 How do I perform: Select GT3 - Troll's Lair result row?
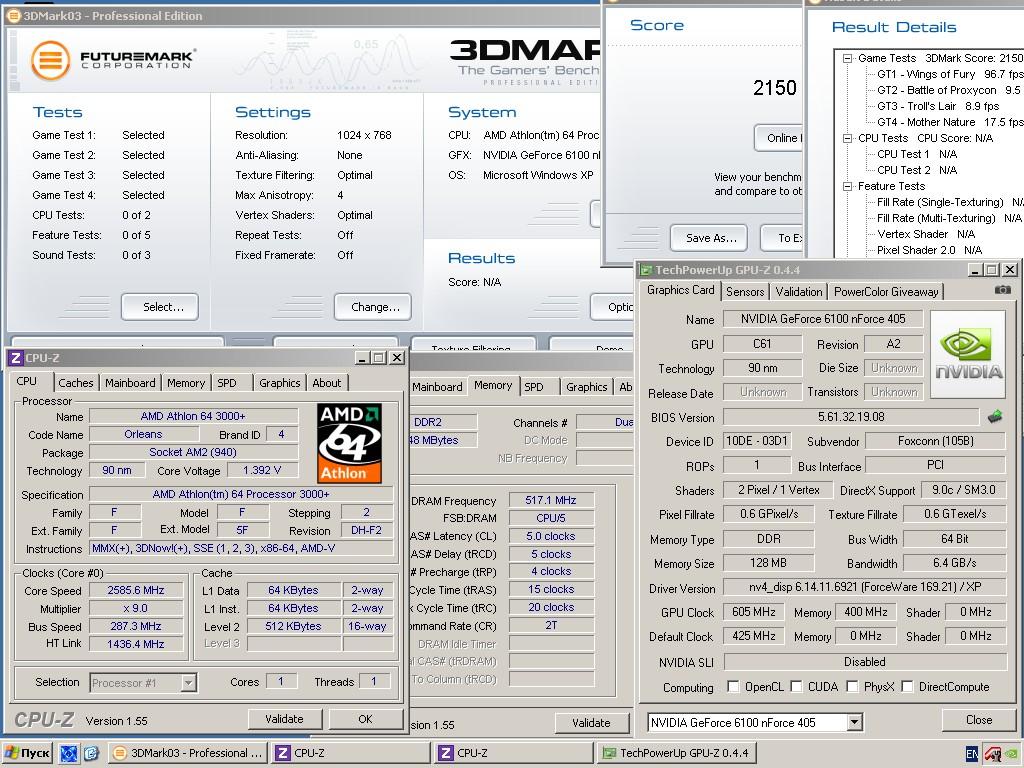938,106
